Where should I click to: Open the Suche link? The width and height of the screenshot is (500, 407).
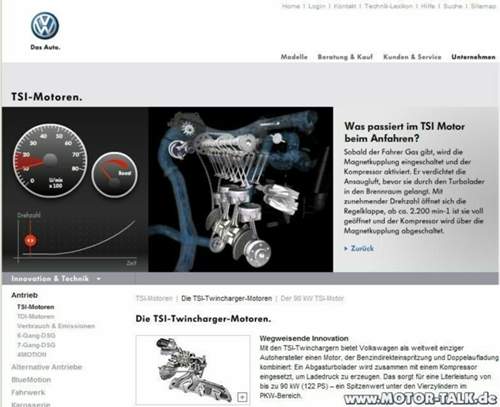click(453, 6)
